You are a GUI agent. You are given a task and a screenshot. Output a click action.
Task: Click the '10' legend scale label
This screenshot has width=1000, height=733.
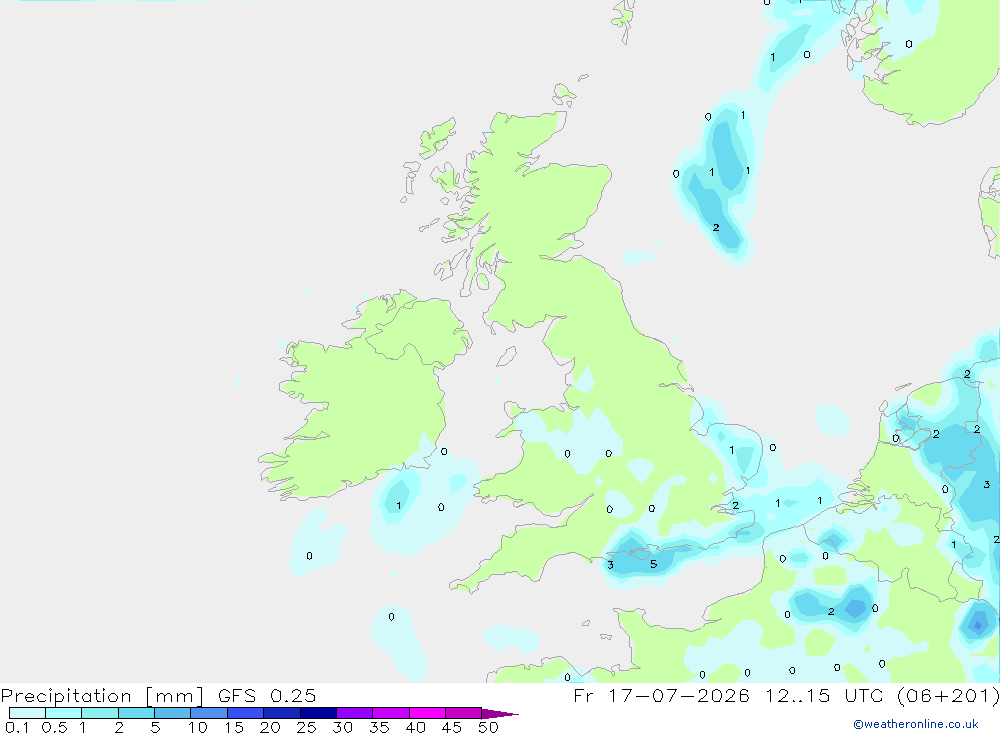click(198, 727)
